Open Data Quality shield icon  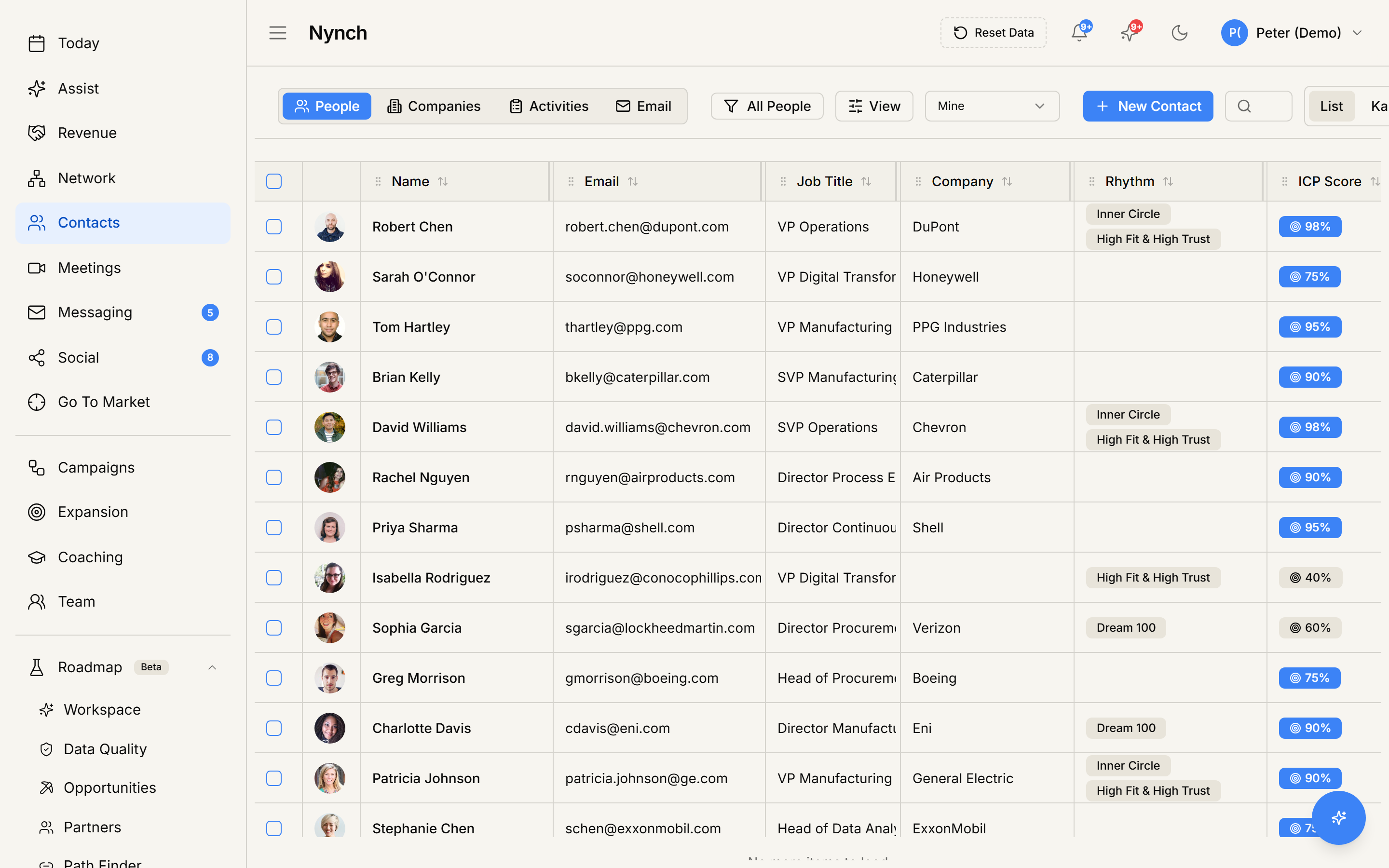click(46, 749)
